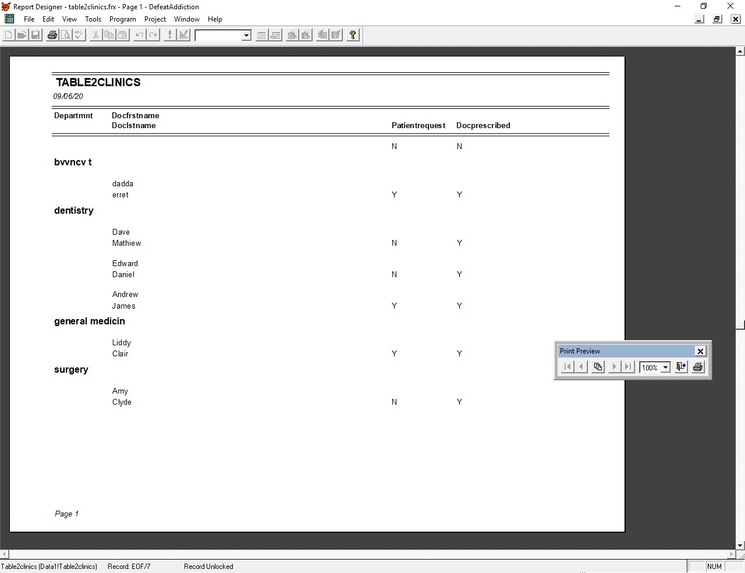Click the Report wizard toolbar icon
The height and width of the screenshot is (573, 745).
pyautogui.click(x=306, y=35)
